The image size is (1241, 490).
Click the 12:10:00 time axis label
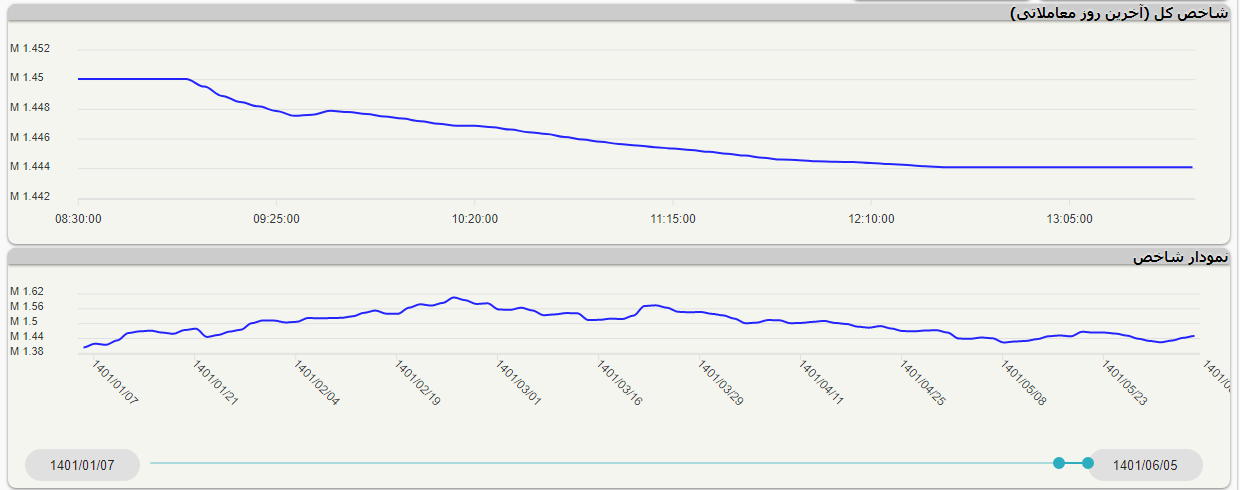872,218
